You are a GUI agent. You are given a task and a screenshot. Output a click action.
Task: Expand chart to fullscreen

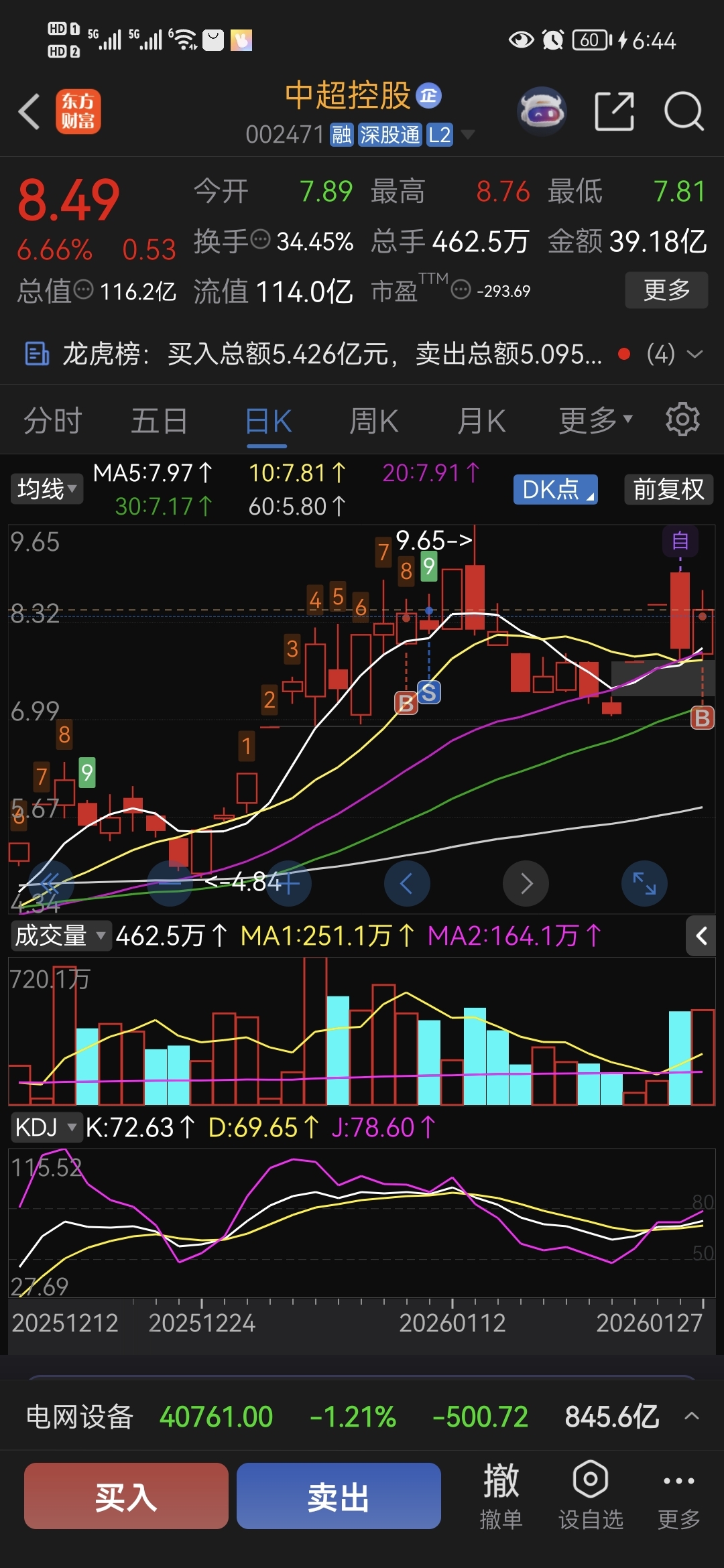(645, 883)
